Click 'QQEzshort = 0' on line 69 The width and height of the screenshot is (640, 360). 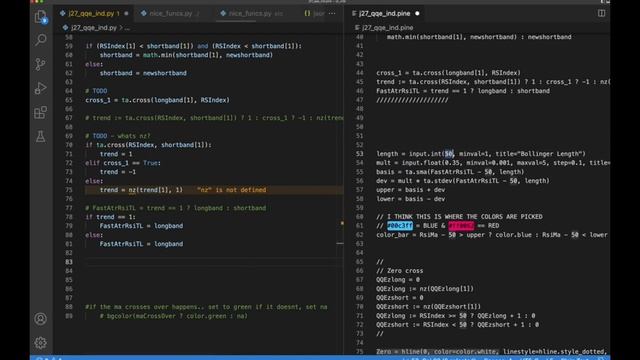click(x=400, y=298)
